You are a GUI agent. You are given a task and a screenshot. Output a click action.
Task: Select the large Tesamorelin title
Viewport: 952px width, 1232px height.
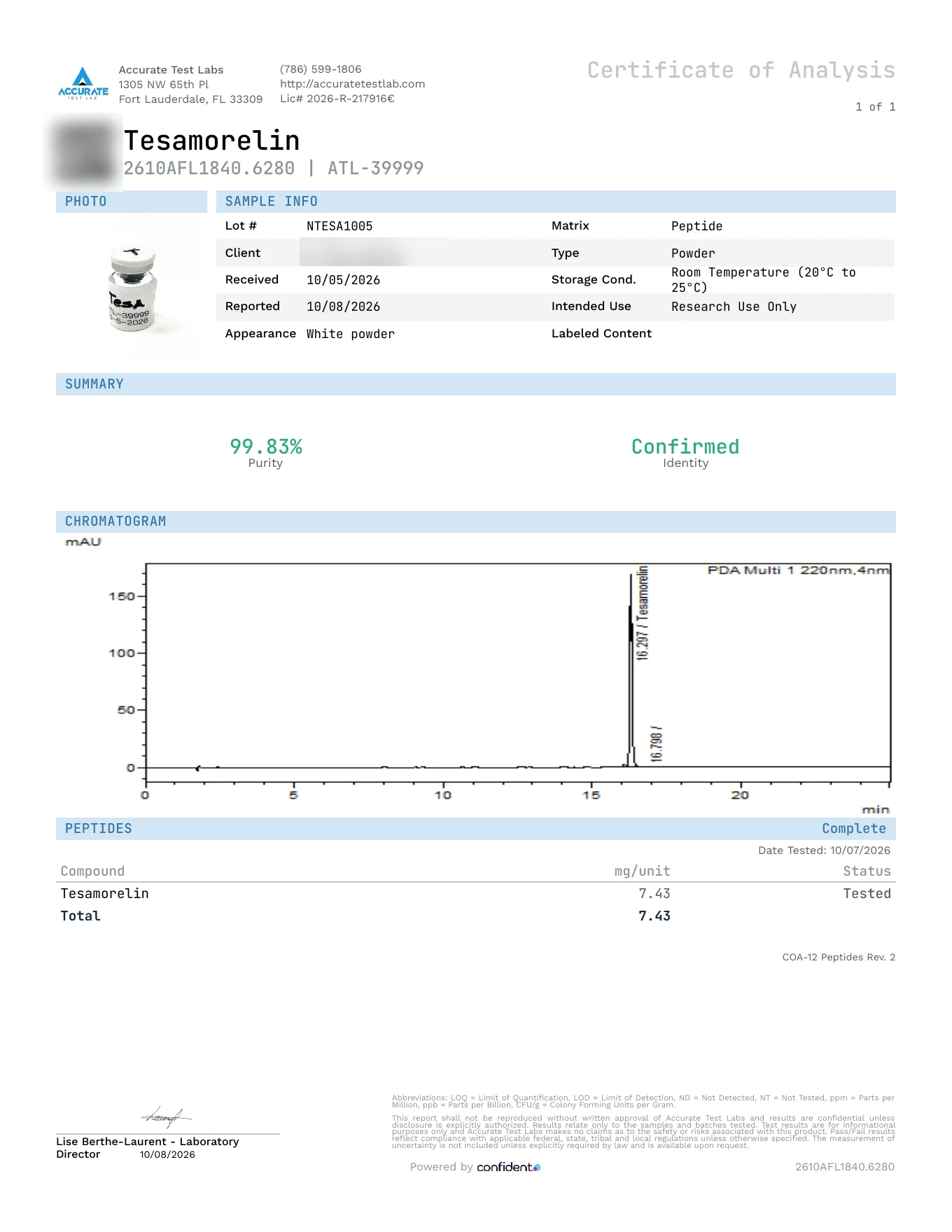212,141
